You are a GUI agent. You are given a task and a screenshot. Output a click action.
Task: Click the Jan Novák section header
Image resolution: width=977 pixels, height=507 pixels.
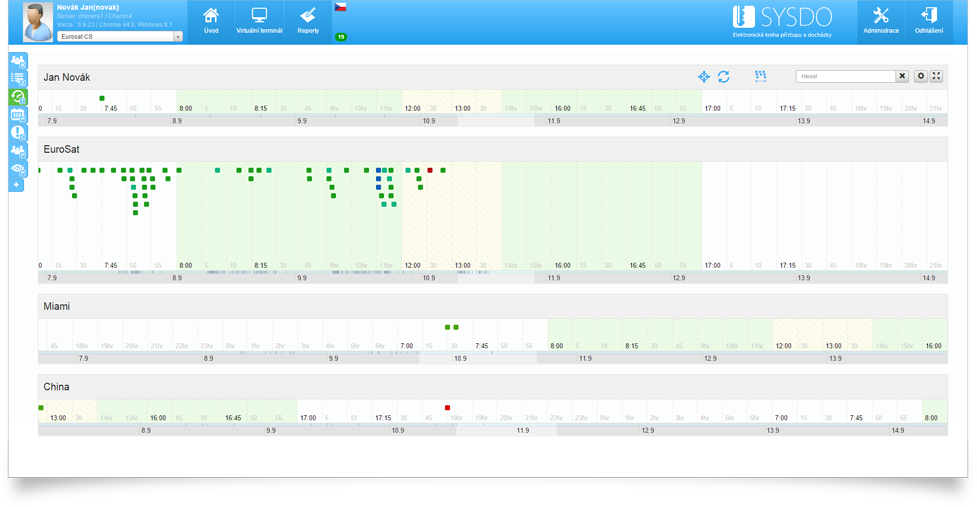(492, 77)
